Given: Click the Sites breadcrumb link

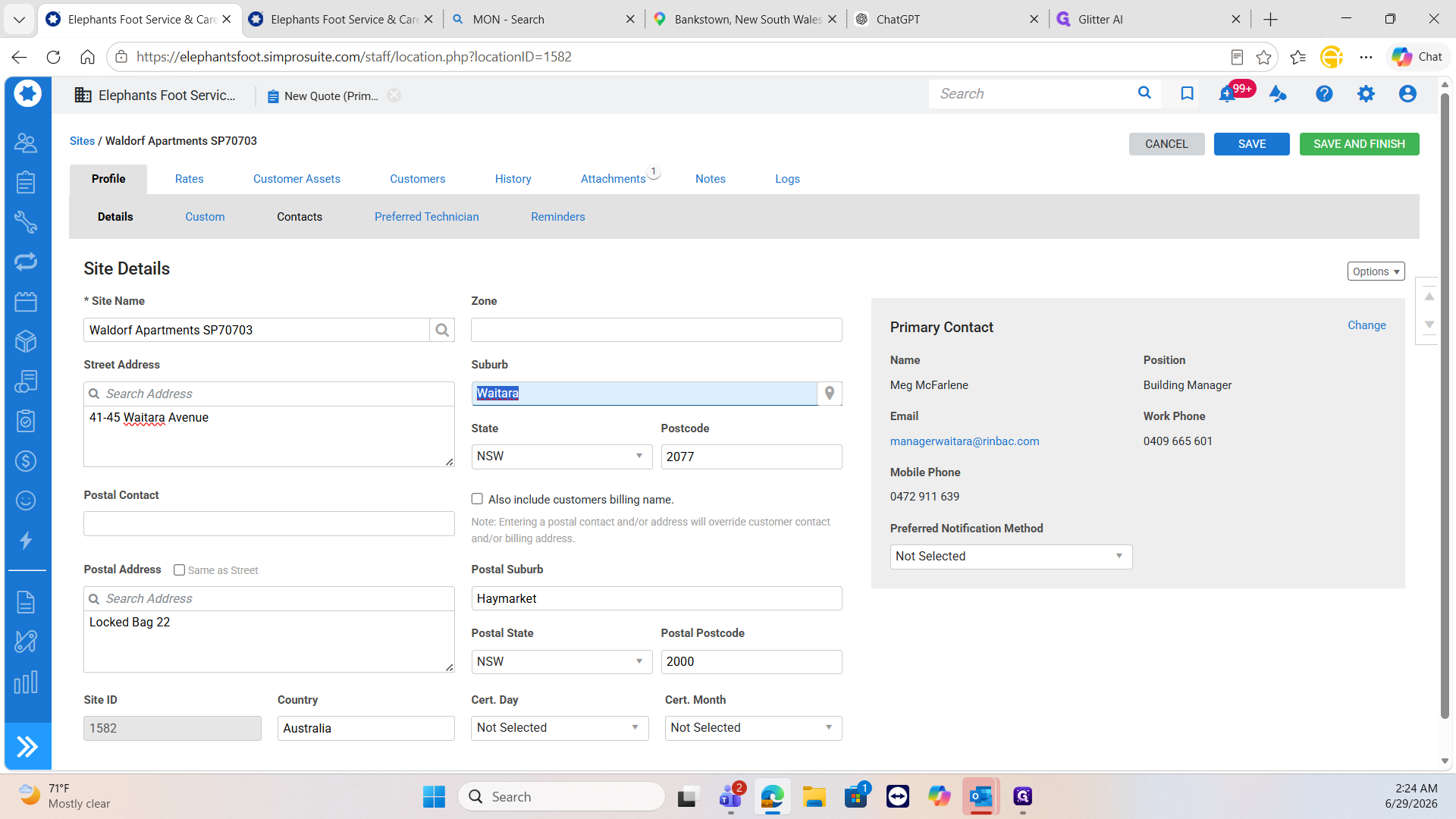Looking at the screenshot, I should tap(82, 141).
